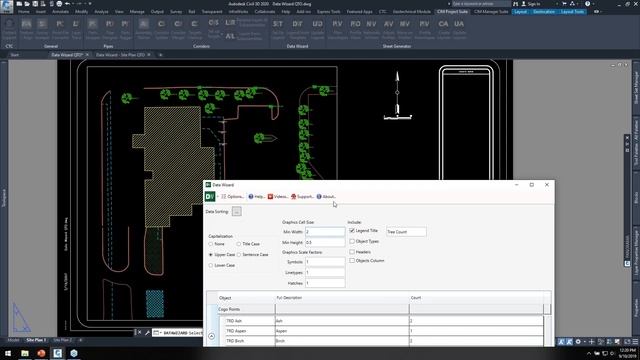The image size is (640, 360).
Task: Click the plus new drawing tab button
Action: [x=160, y=55]
